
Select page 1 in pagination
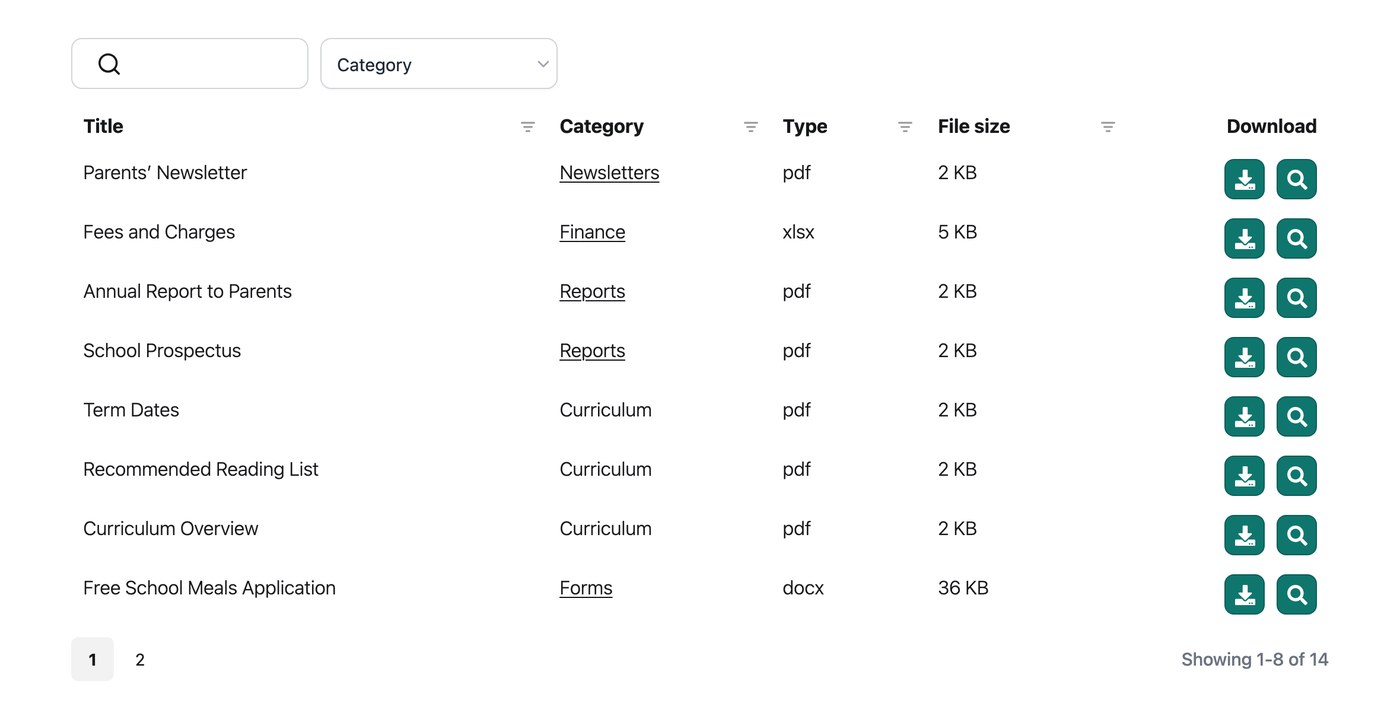pyautogui.click(x=92, y=660)
